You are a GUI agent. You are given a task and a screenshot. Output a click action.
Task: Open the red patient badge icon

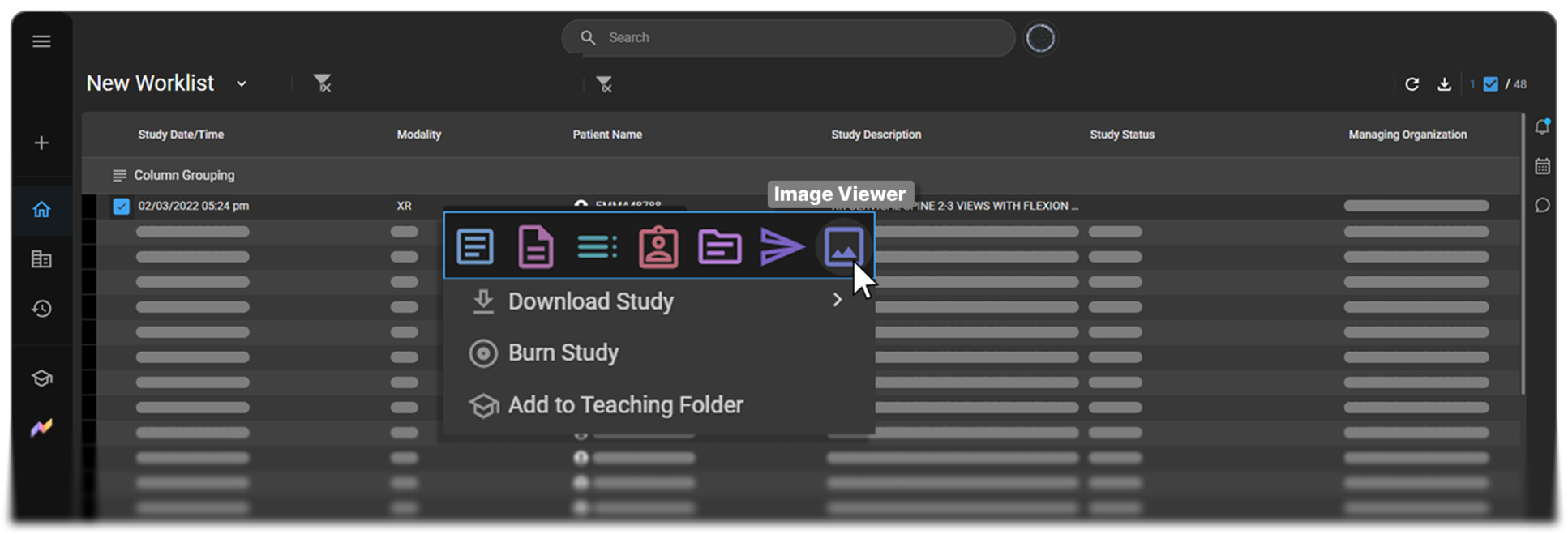tap(658, 246)
